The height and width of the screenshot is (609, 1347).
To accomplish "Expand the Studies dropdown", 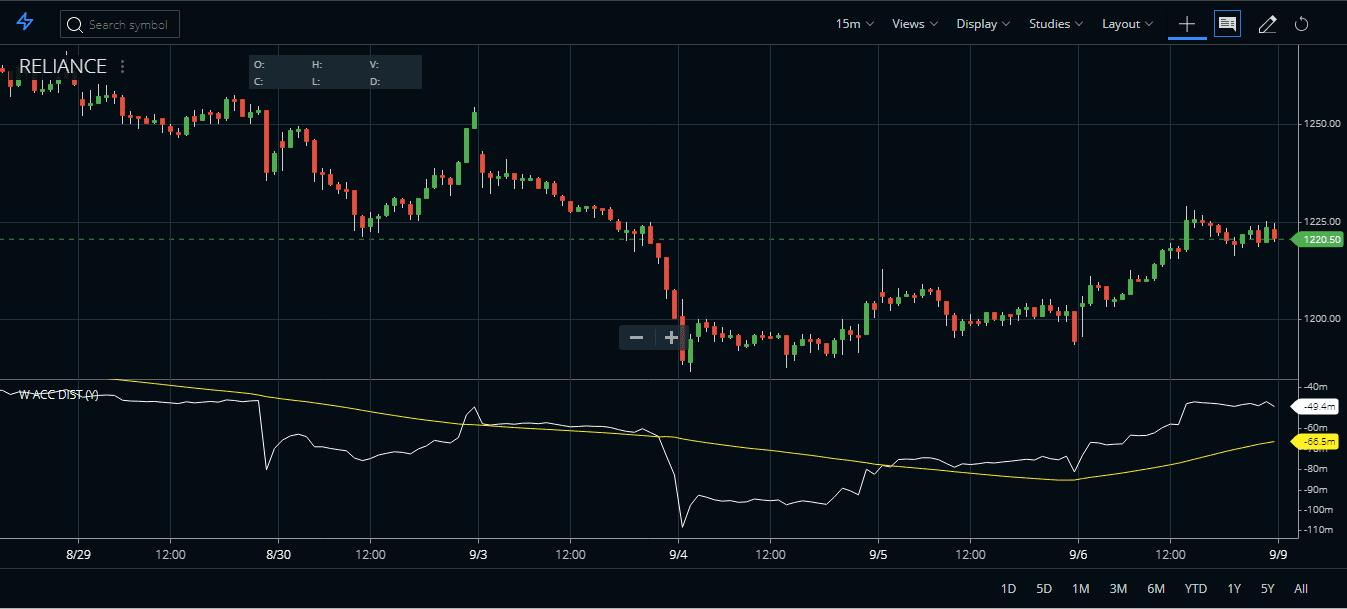I will [1055, 23].
